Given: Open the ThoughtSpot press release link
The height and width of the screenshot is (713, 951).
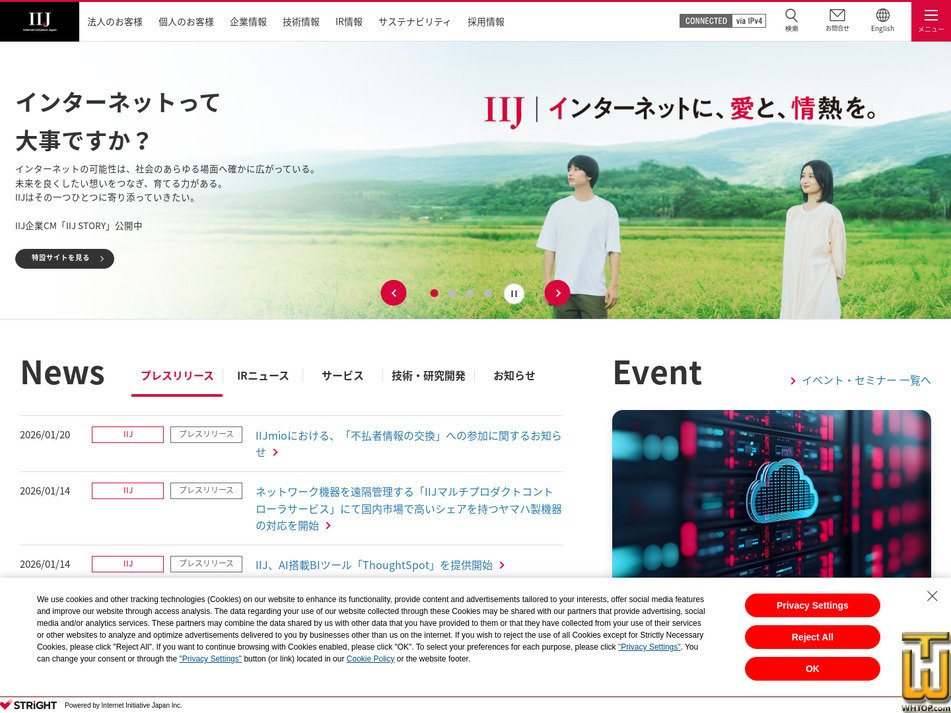Looking at the screenshot, I should tap(377, 564).
